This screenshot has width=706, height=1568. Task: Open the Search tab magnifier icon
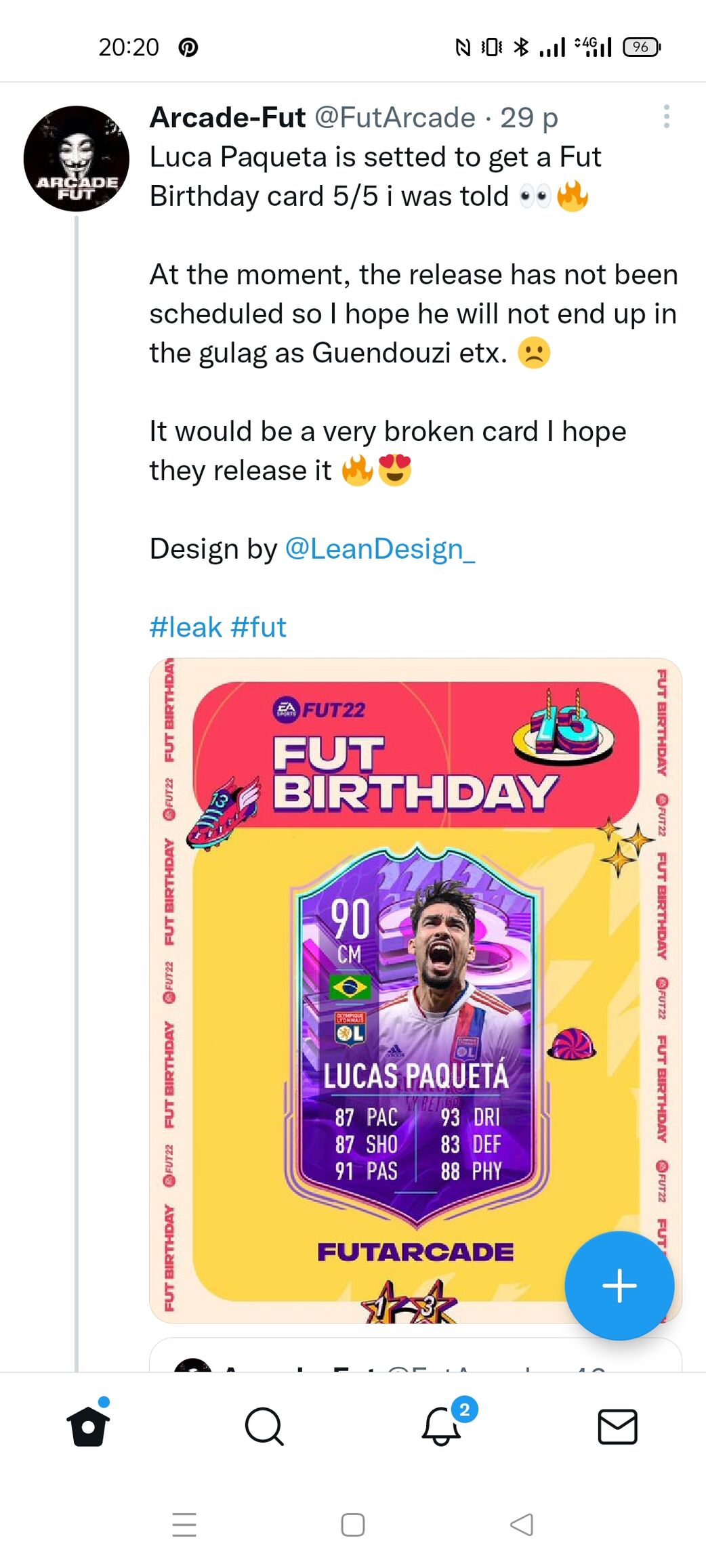click(x=264, y=1426)
